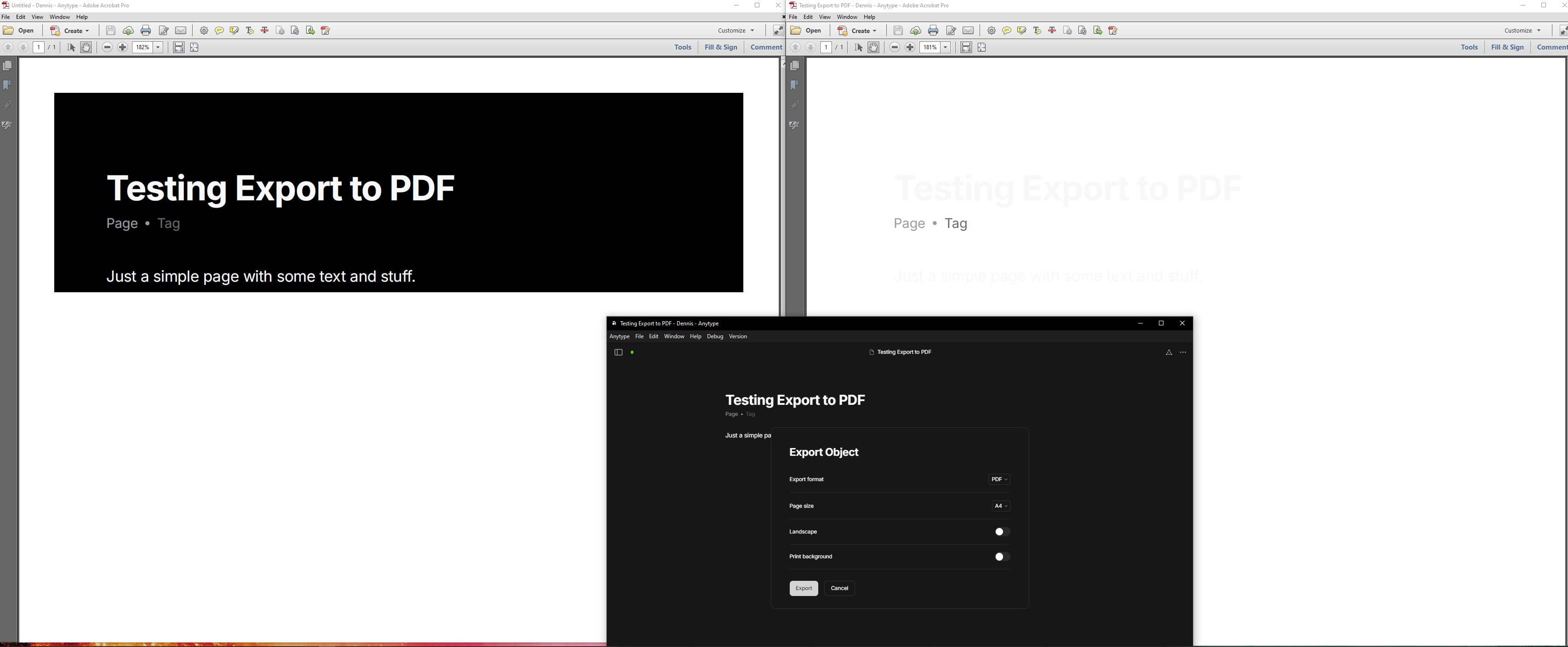
Task: Click Anytype three-dots more menu
Action: pyautogui.click(x=1183, y=352)
